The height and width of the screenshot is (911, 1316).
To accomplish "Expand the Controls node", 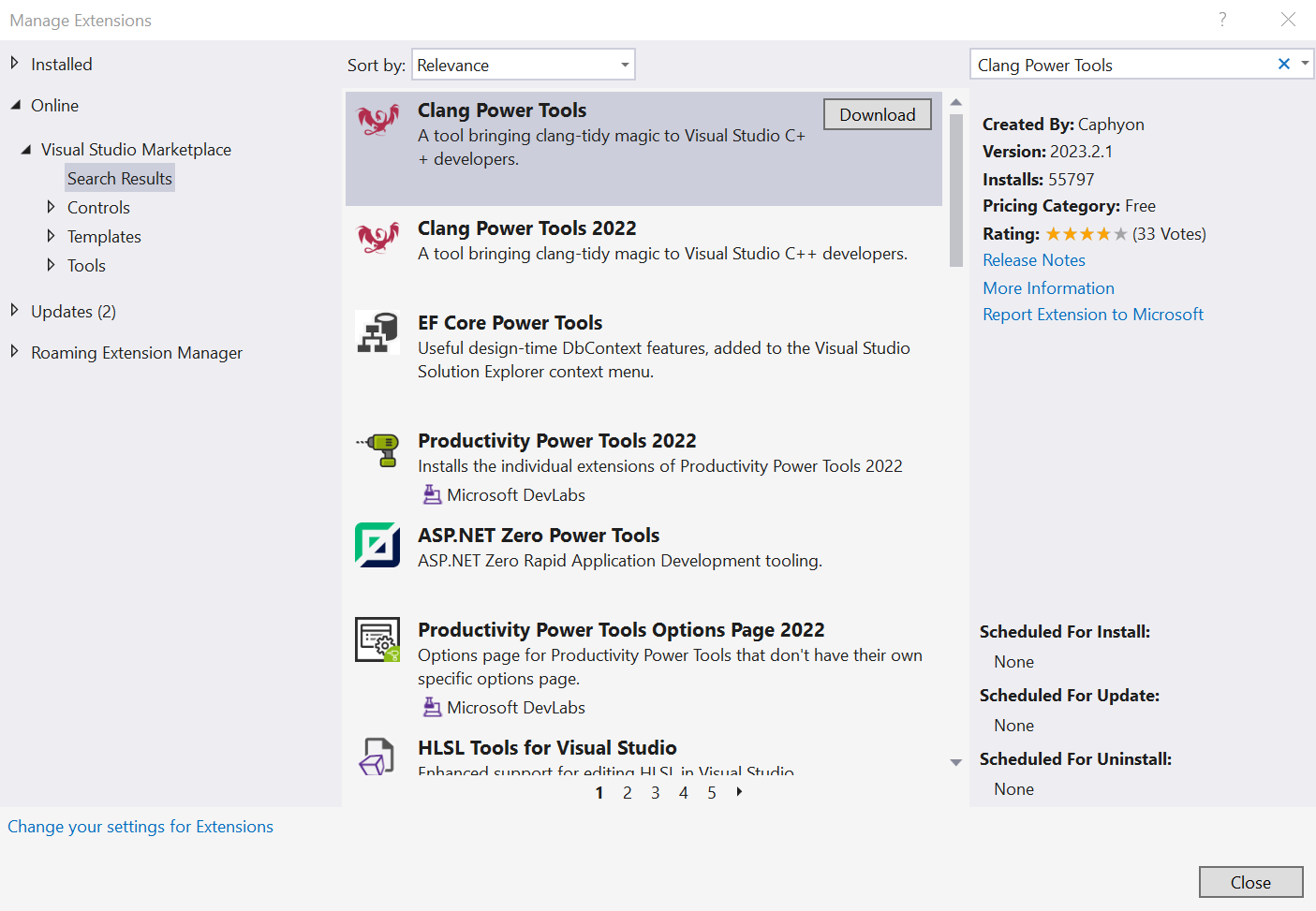I will pos(51,206).
